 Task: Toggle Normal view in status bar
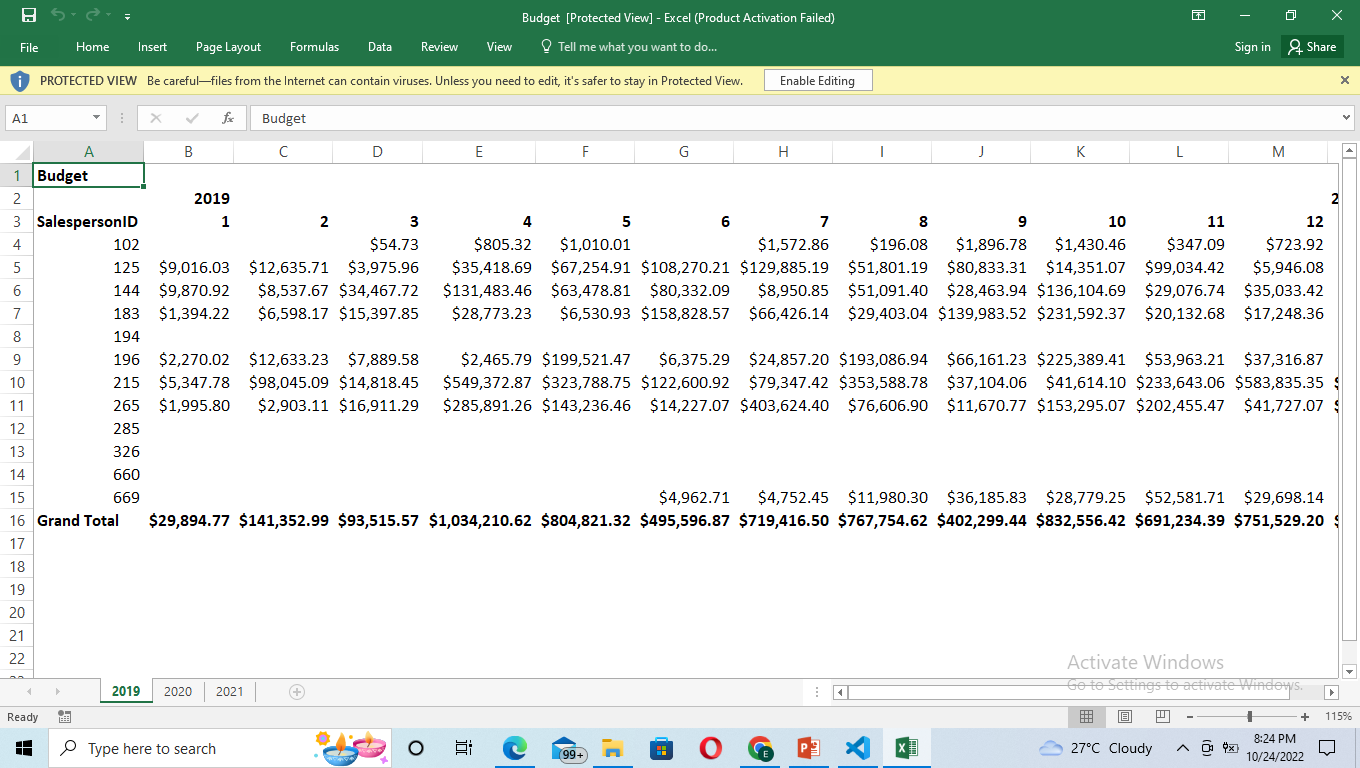(1087, 717)
